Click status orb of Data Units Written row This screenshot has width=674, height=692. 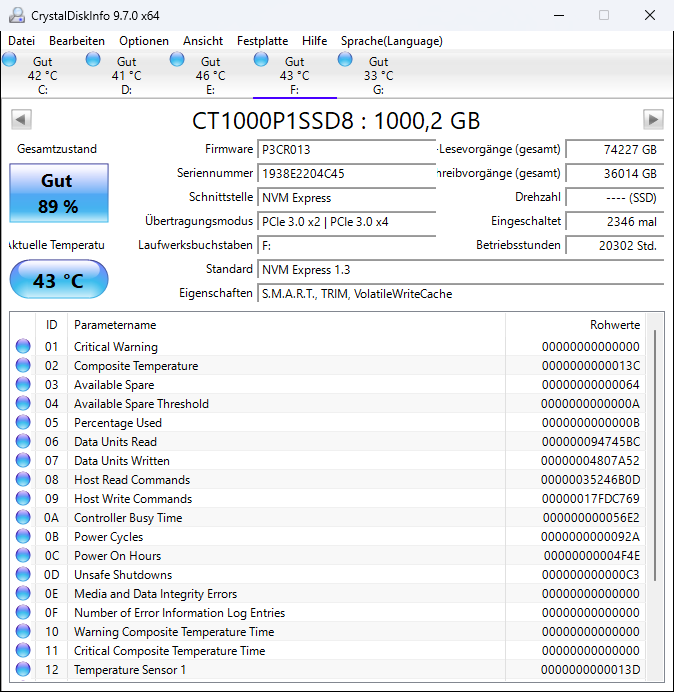23,460
